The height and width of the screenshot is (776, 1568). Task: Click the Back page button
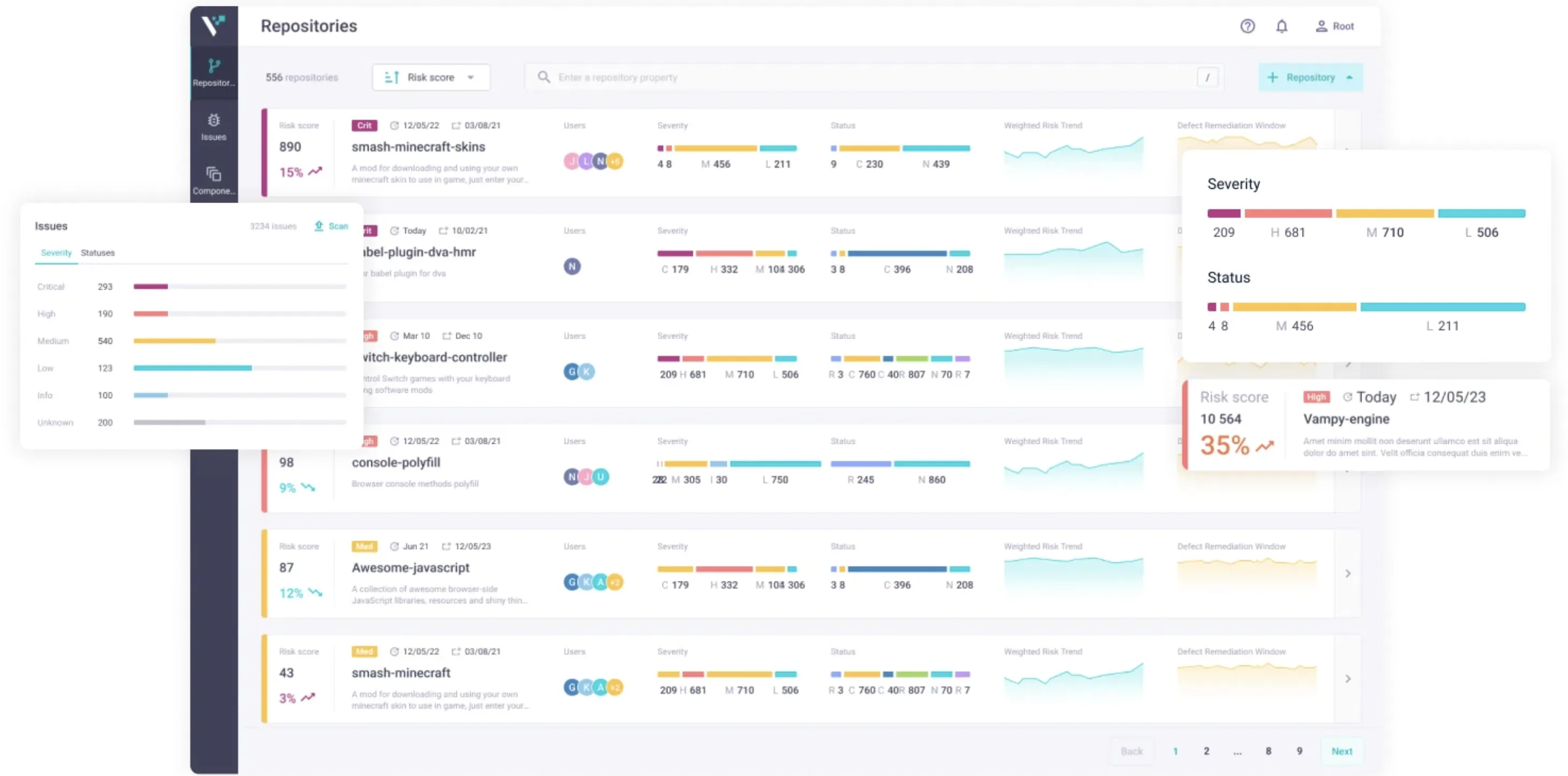[x=1131, y=751]
